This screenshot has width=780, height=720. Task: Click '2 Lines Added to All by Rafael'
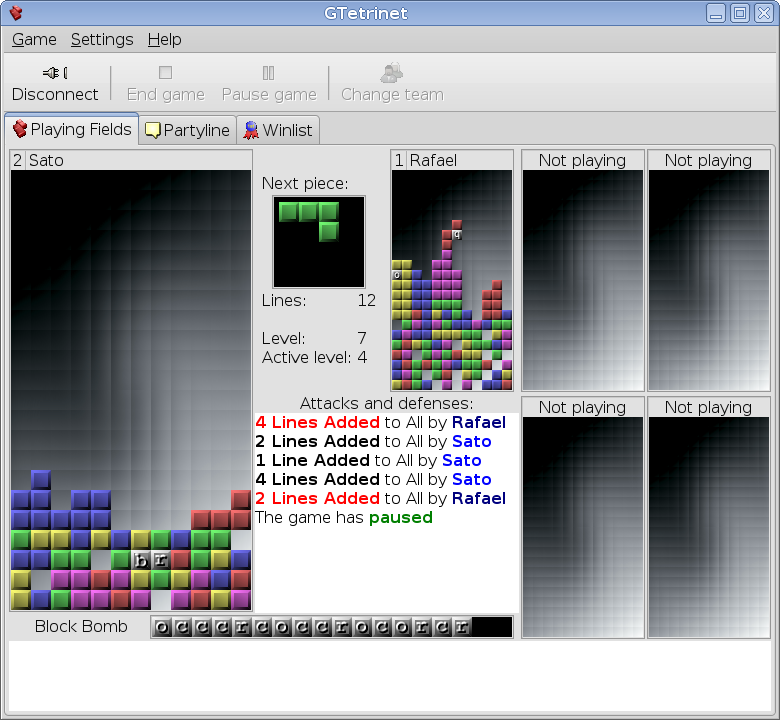[381, 498]
